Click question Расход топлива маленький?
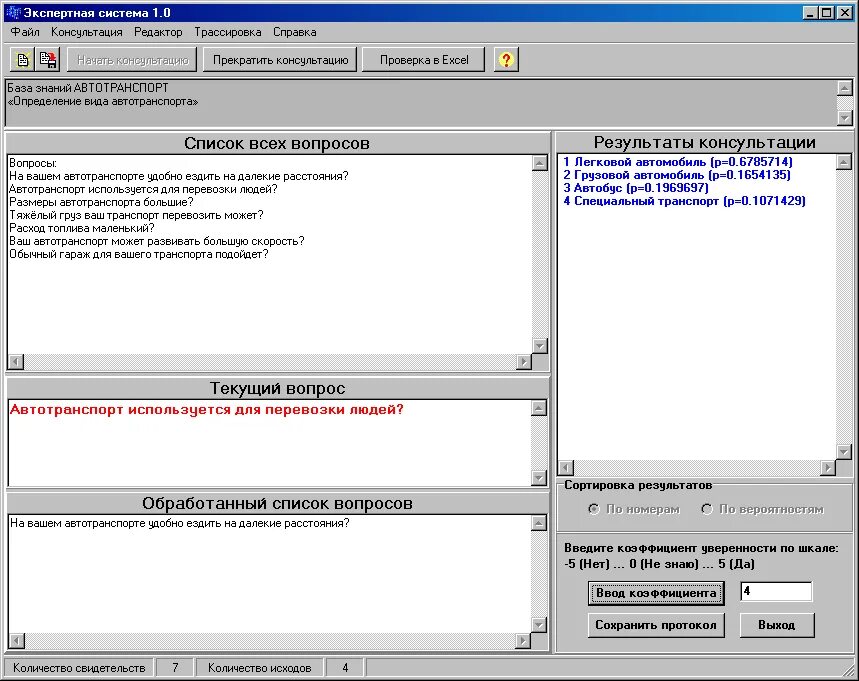 pos(82,228)
